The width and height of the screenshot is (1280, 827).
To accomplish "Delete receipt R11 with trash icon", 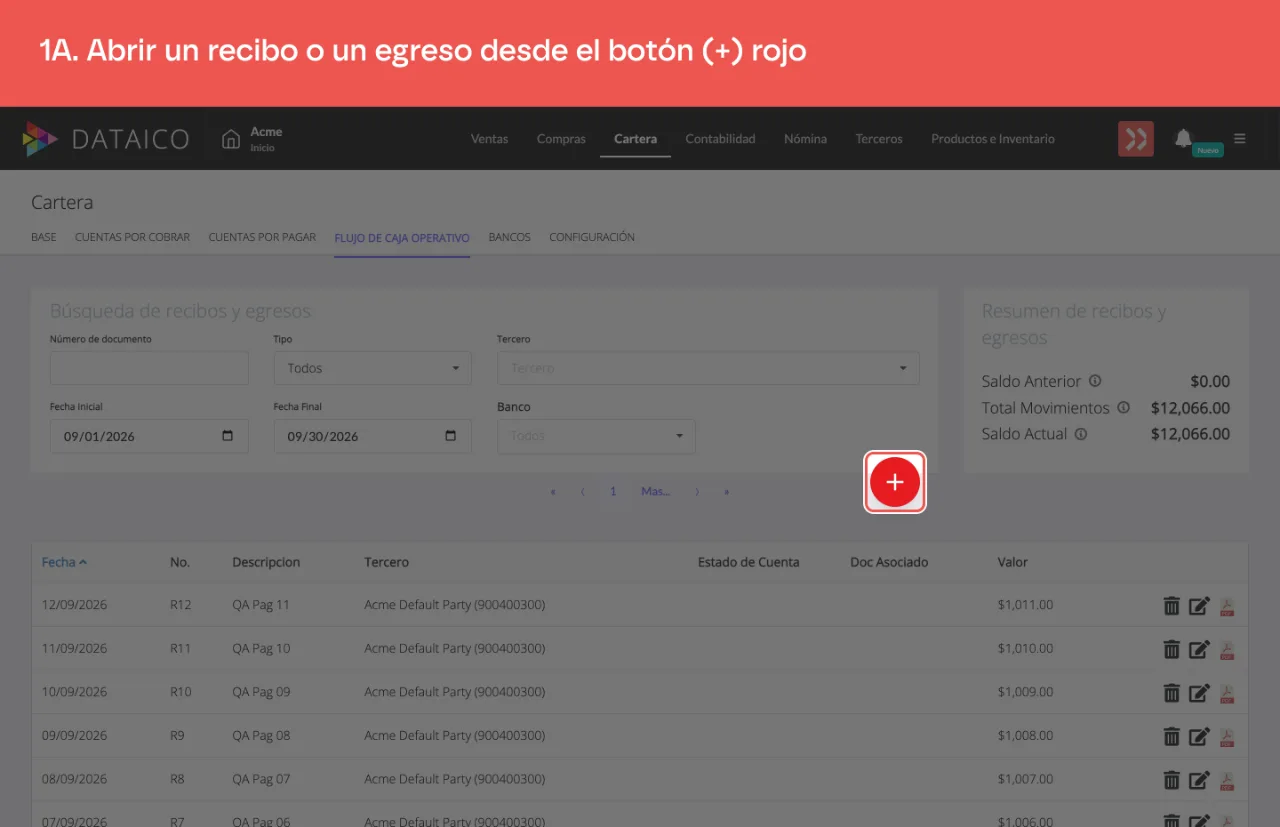I will (1171, 649).
